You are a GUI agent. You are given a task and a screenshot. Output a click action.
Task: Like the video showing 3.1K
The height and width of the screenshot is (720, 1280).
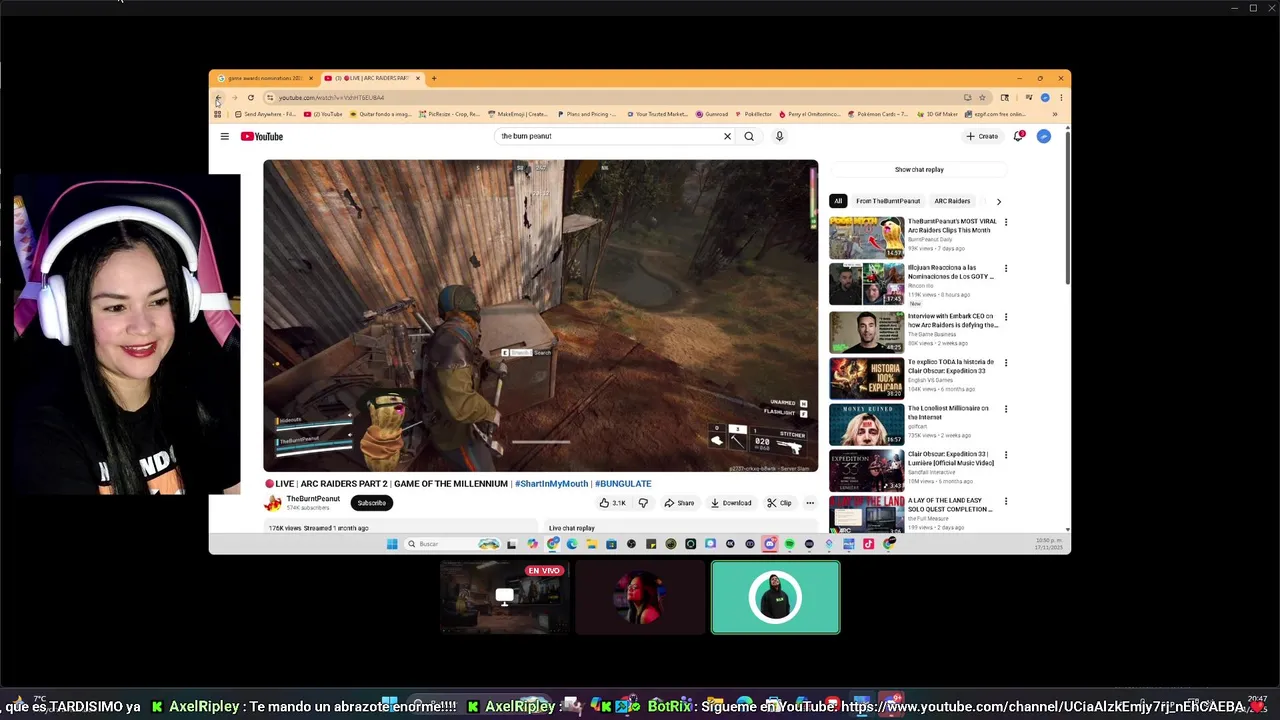(x=612, y=503)
